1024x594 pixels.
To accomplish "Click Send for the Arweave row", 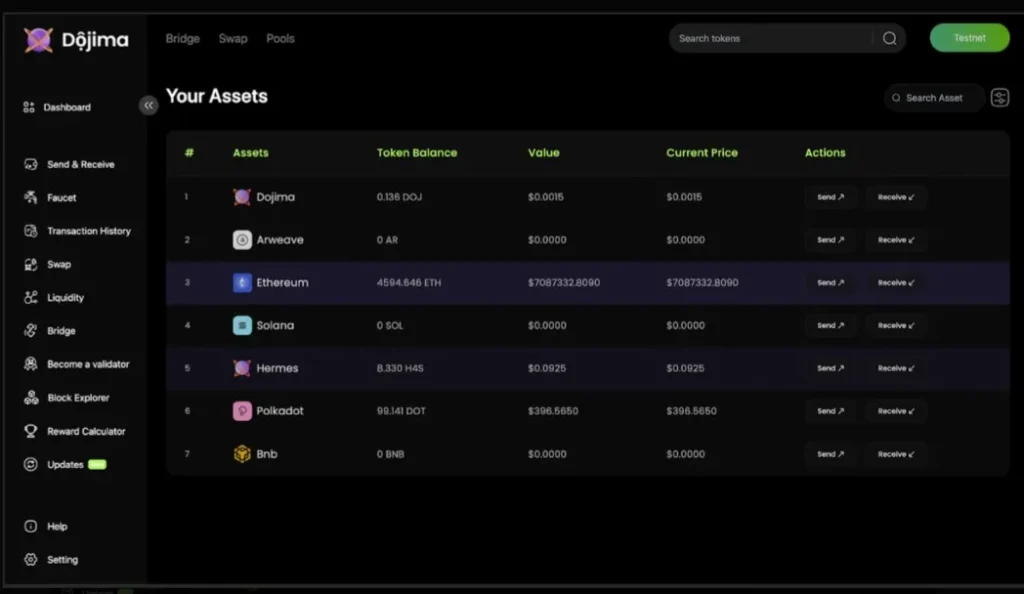I will (x=831, y=240).
